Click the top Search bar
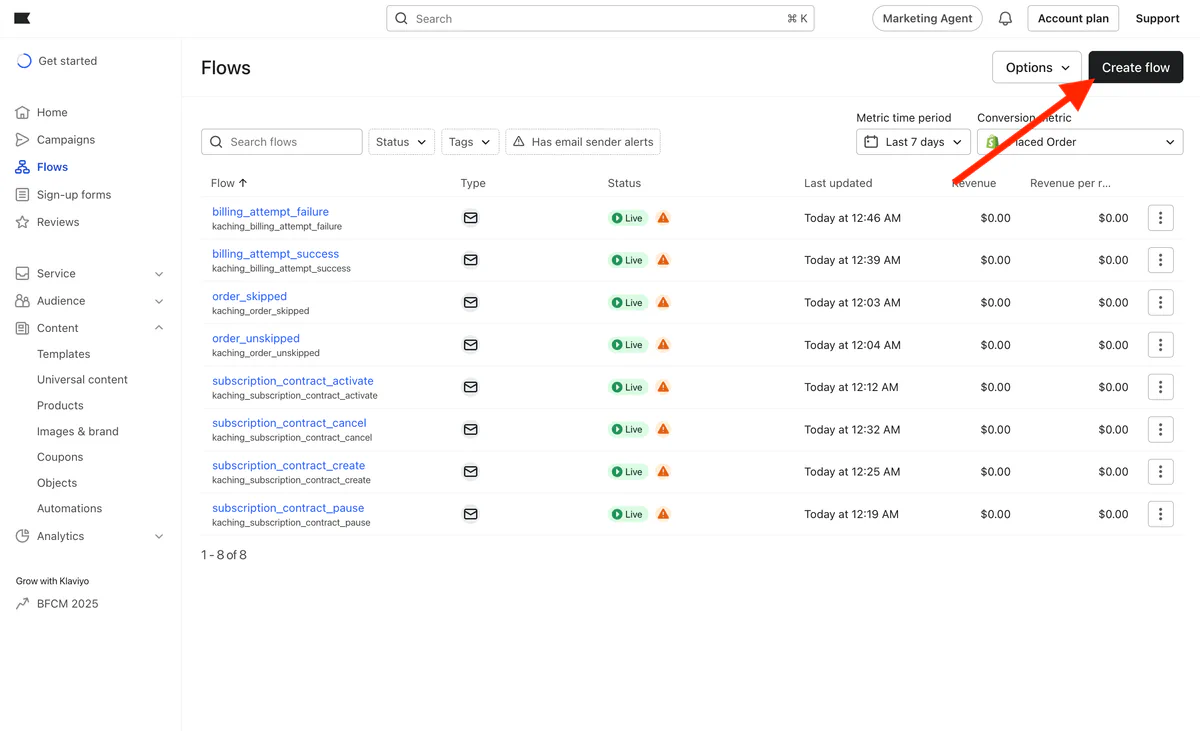This screenshot has width=1200, height=731. (600, 19)
